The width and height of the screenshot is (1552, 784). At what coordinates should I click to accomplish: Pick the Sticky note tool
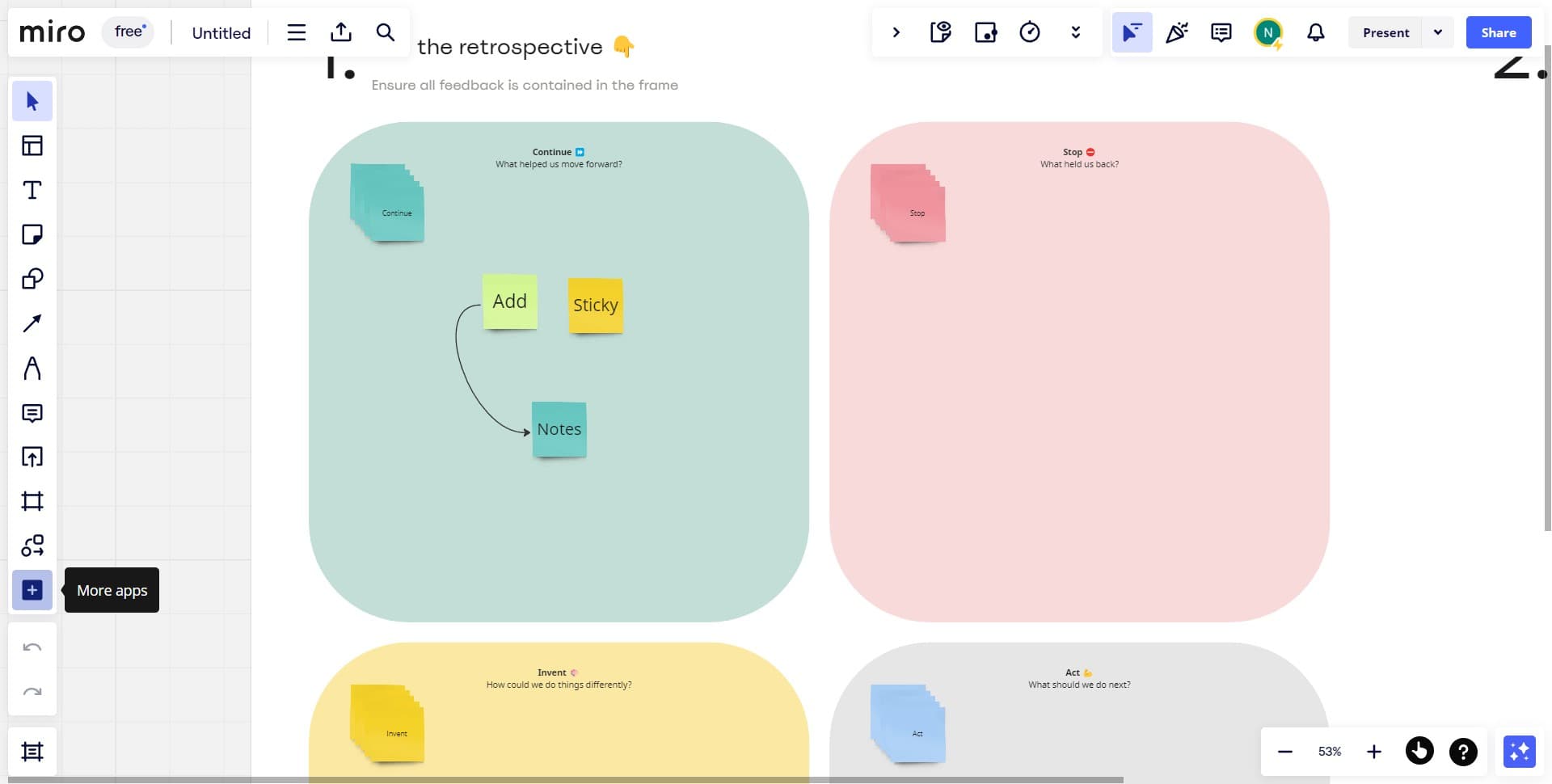pyautogui.click(x=32, y=234)
